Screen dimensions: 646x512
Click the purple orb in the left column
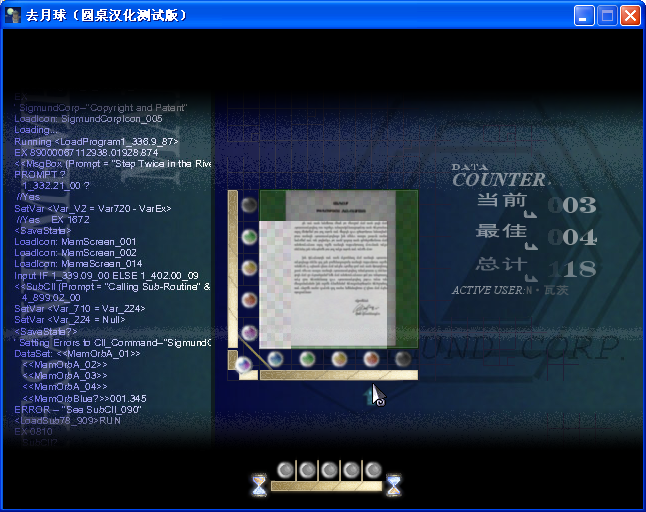click(249, 332)
